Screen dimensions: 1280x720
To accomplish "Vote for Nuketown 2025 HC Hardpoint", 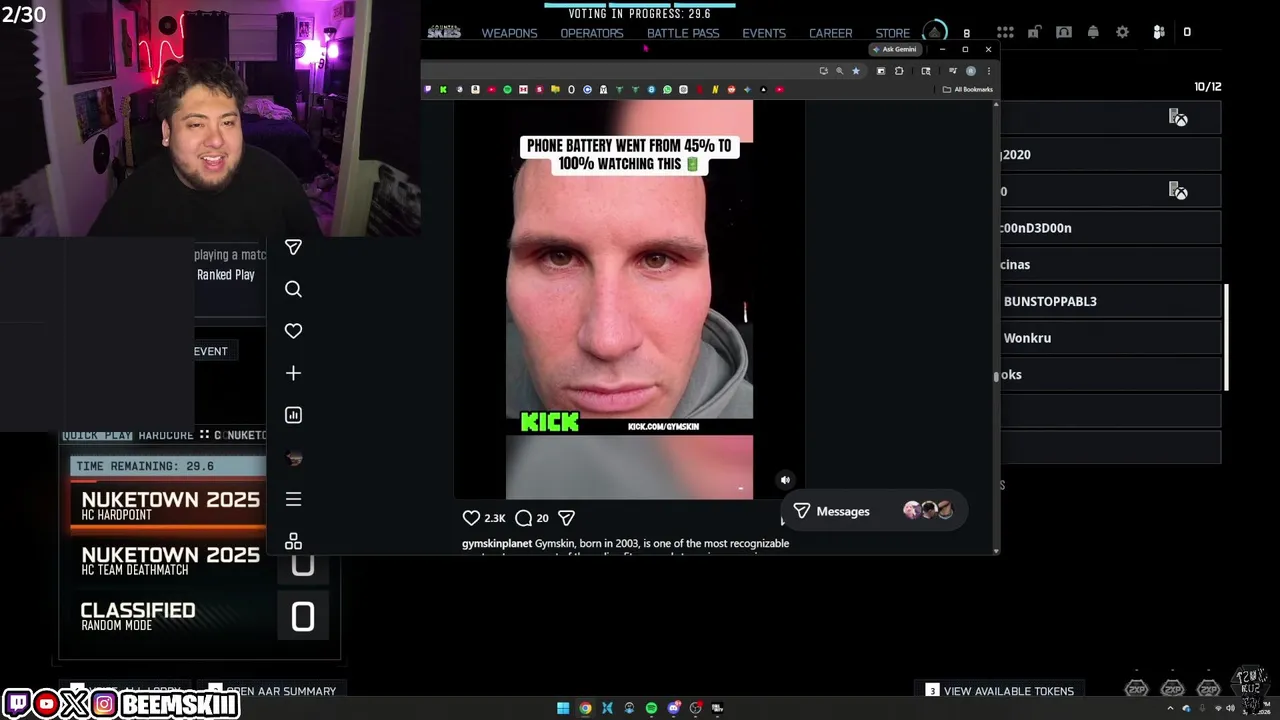I will click(169, 506).
